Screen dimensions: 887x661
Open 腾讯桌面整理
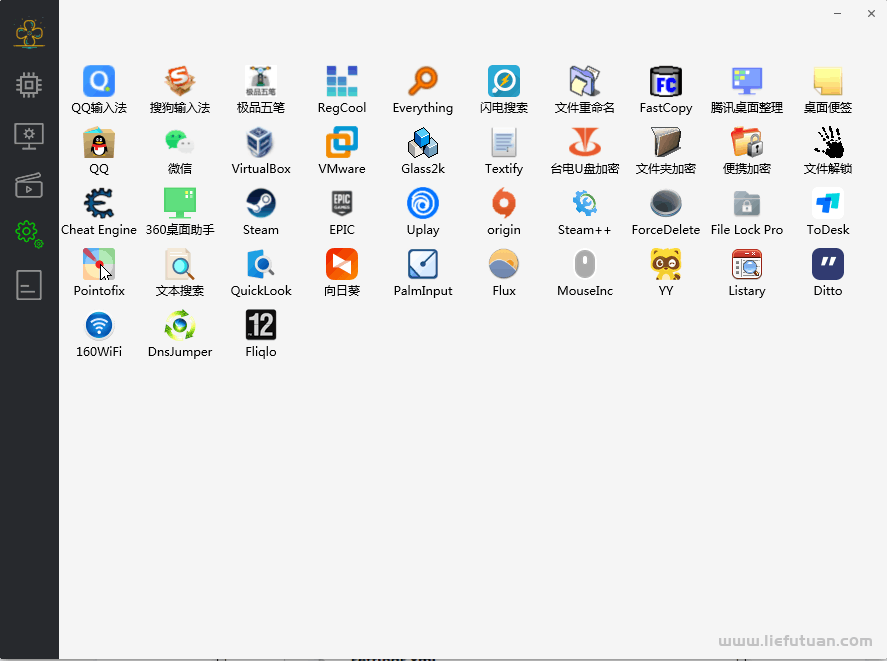[747, 81]
